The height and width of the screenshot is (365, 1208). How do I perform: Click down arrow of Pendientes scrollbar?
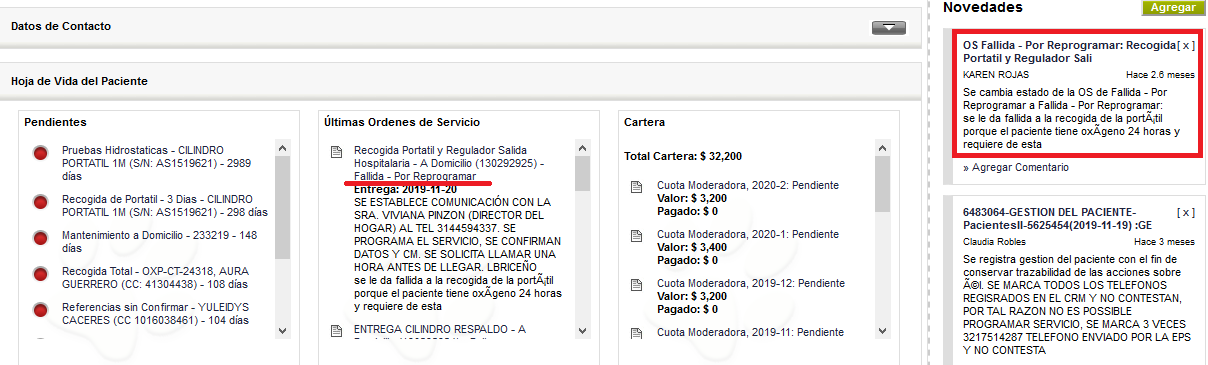282,330
